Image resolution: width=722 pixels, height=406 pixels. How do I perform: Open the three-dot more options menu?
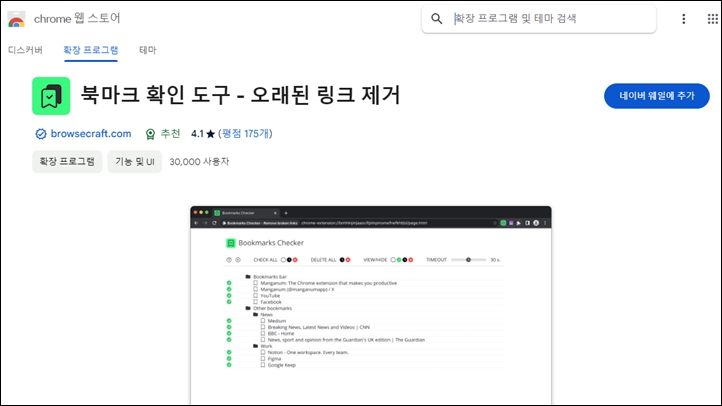pyautogui.click(x=684, y=19)
